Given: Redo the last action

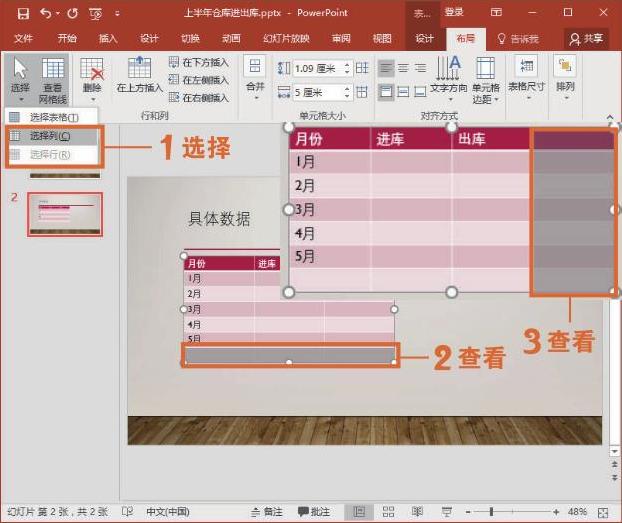Looking at the screenshot, I should pyautogui.click(x=73, y=13).
